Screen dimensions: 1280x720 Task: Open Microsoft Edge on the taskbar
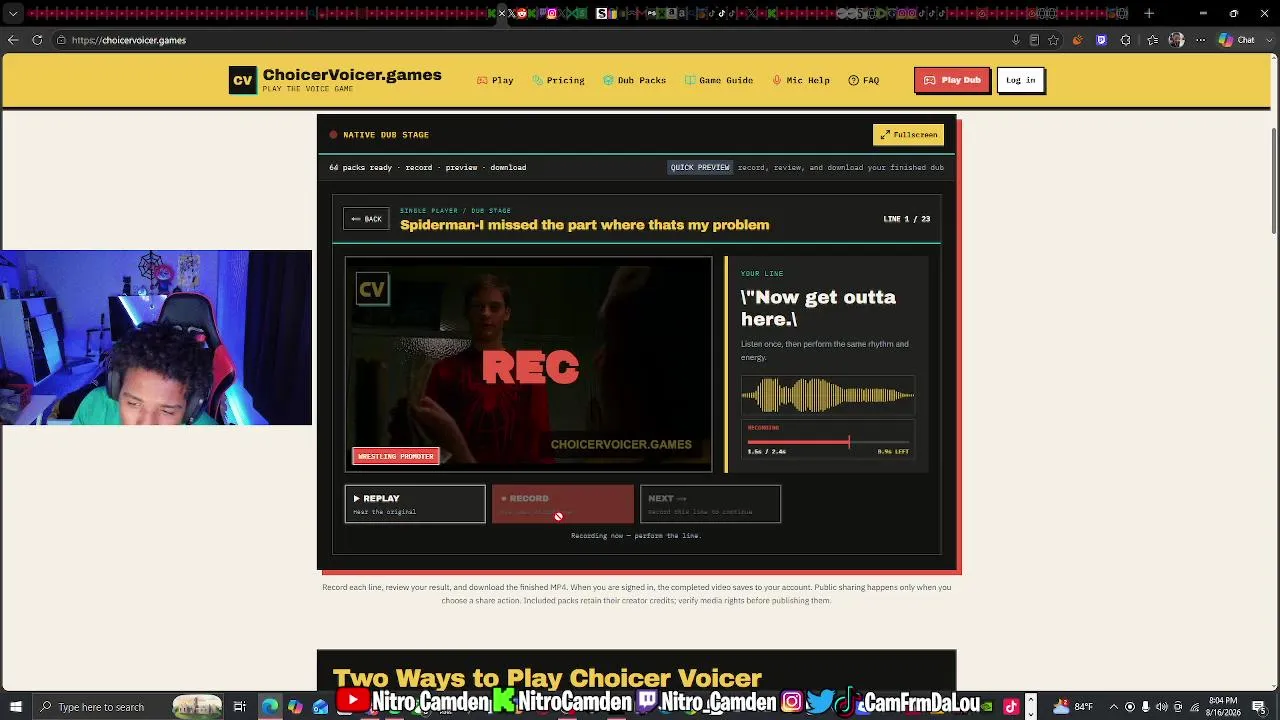270,707
